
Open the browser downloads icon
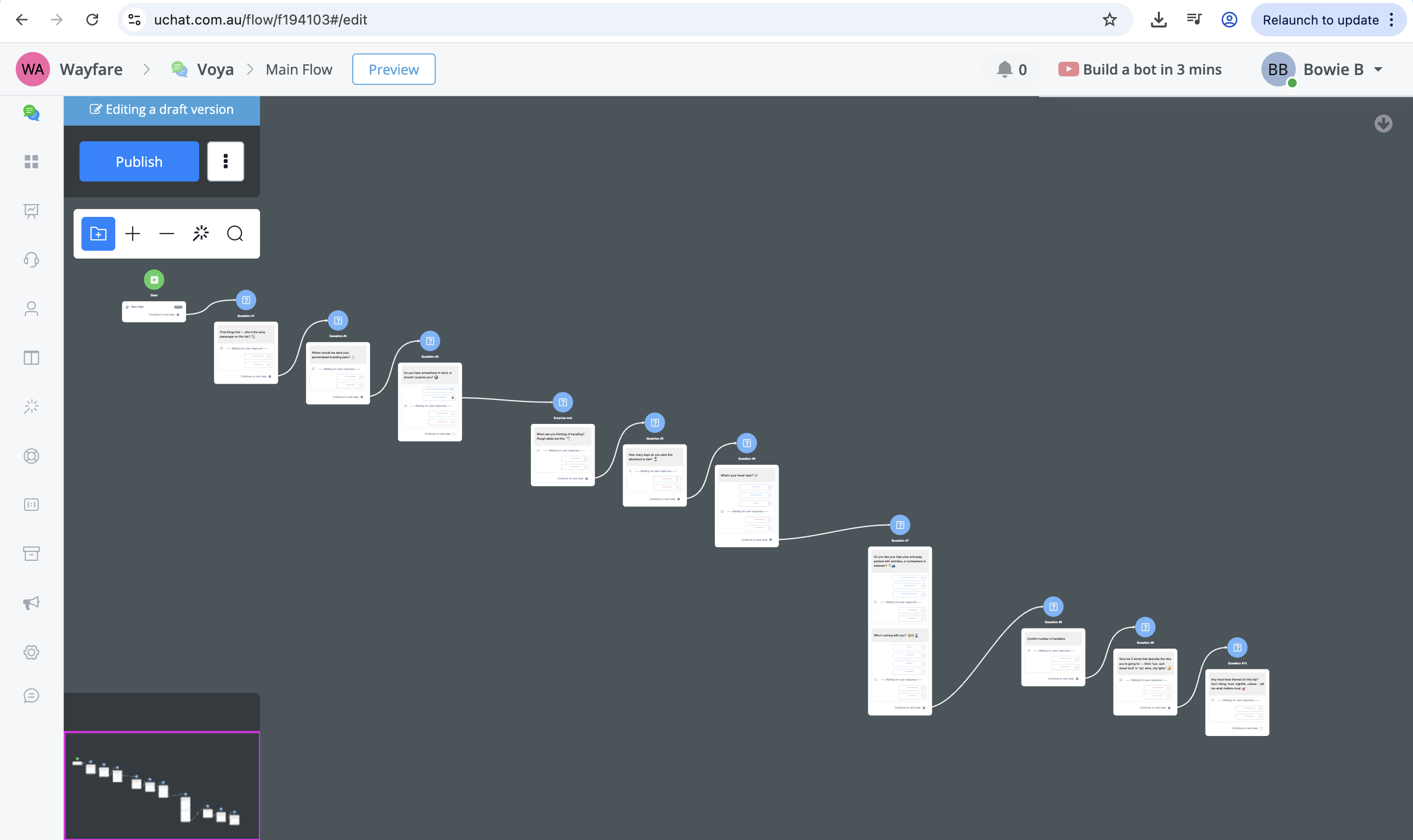pos(1158,20)
